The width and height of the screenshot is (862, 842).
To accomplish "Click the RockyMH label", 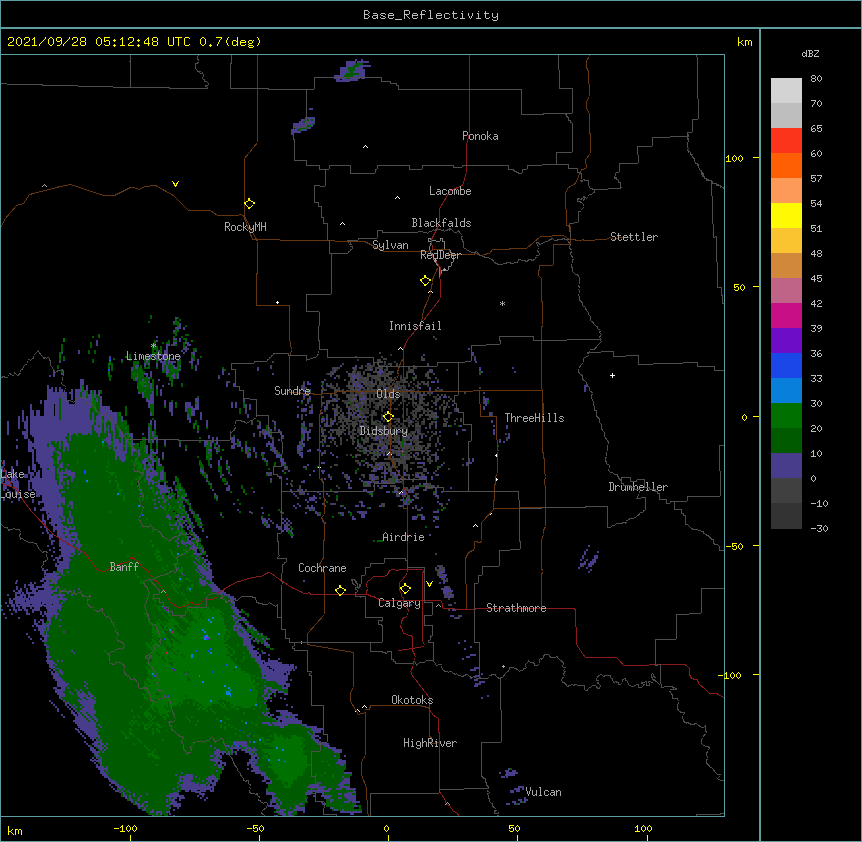I will pyautogui.click(x=245, y=227).
